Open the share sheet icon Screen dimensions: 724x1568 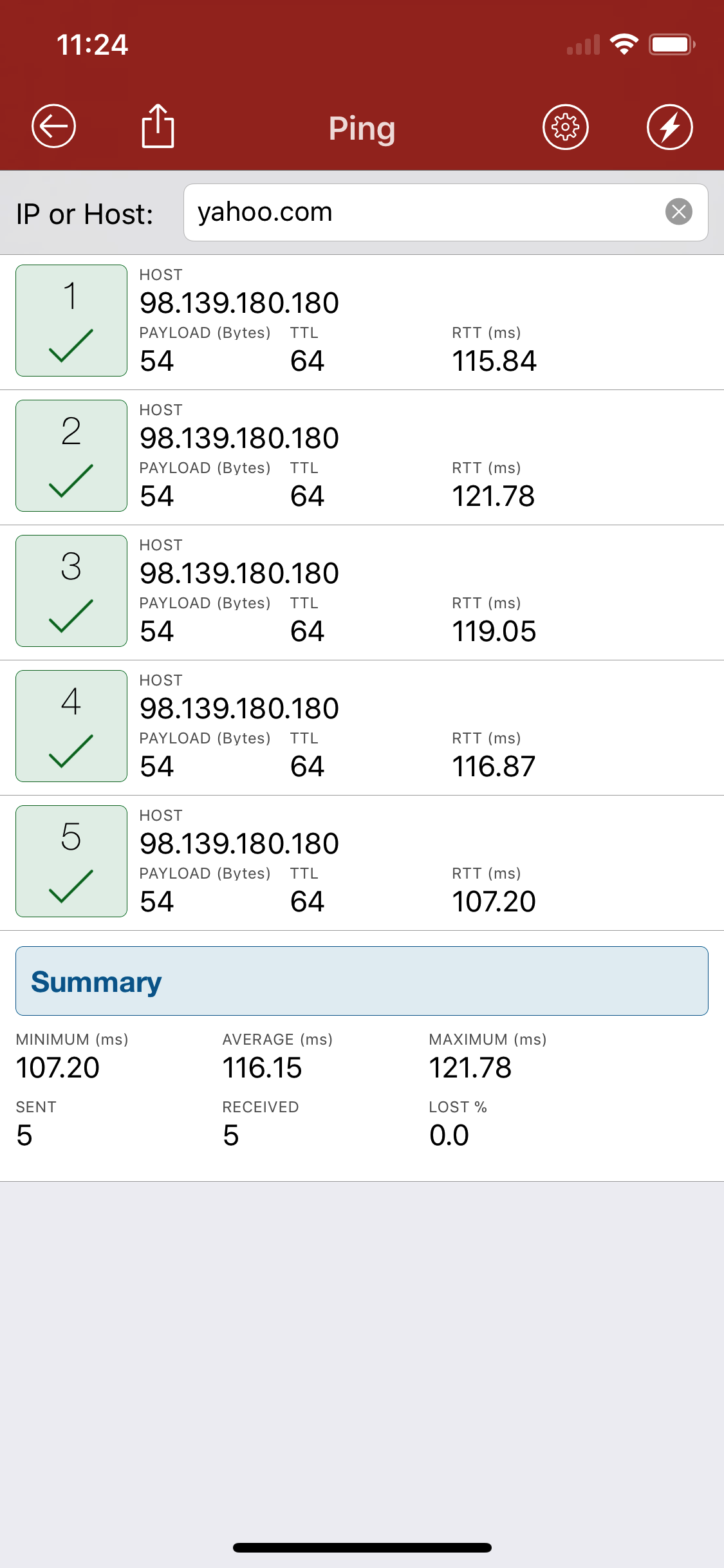click(158, 126)
